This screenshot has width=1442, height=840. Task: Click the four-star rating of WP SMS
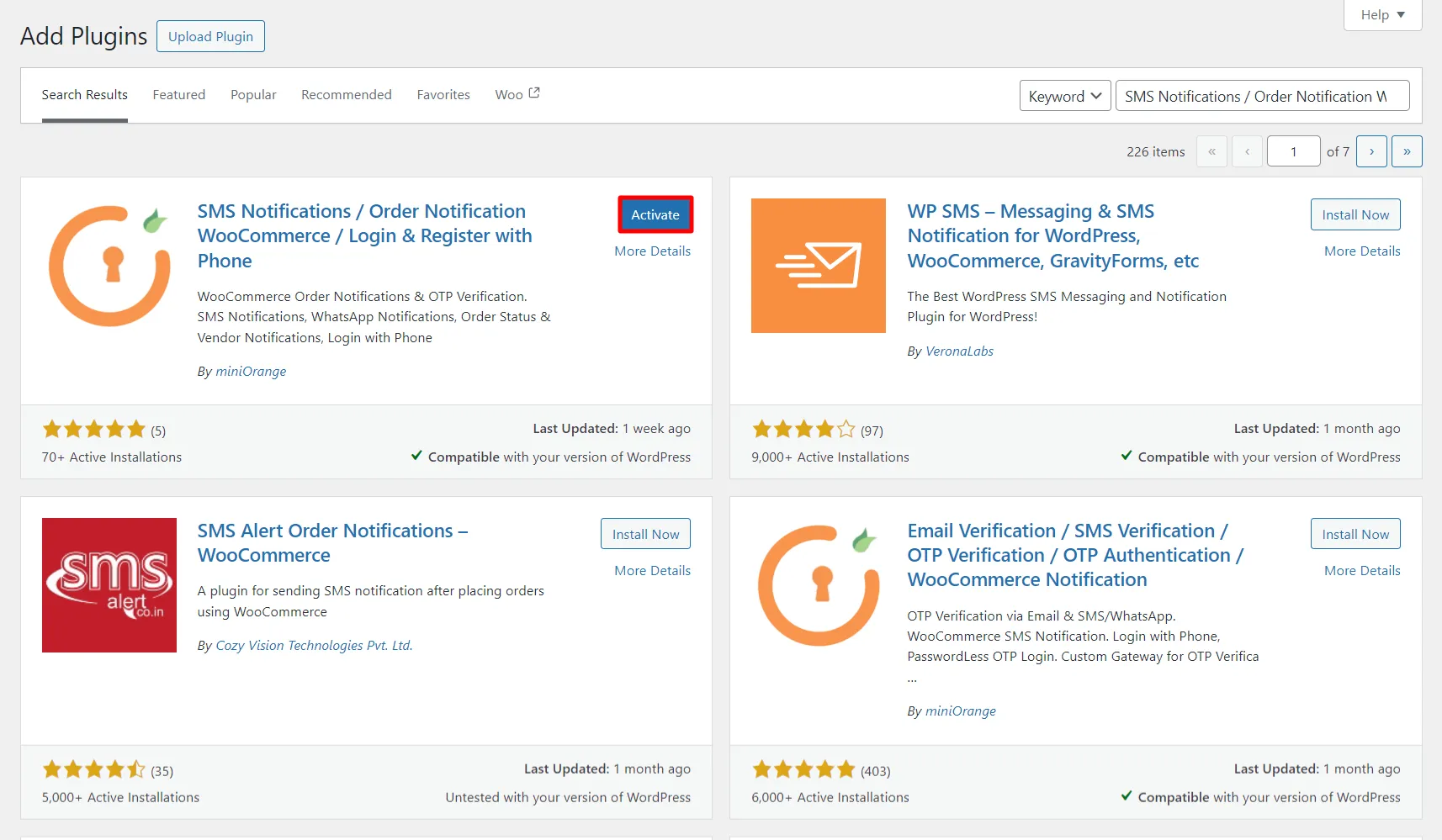point(803,430)
